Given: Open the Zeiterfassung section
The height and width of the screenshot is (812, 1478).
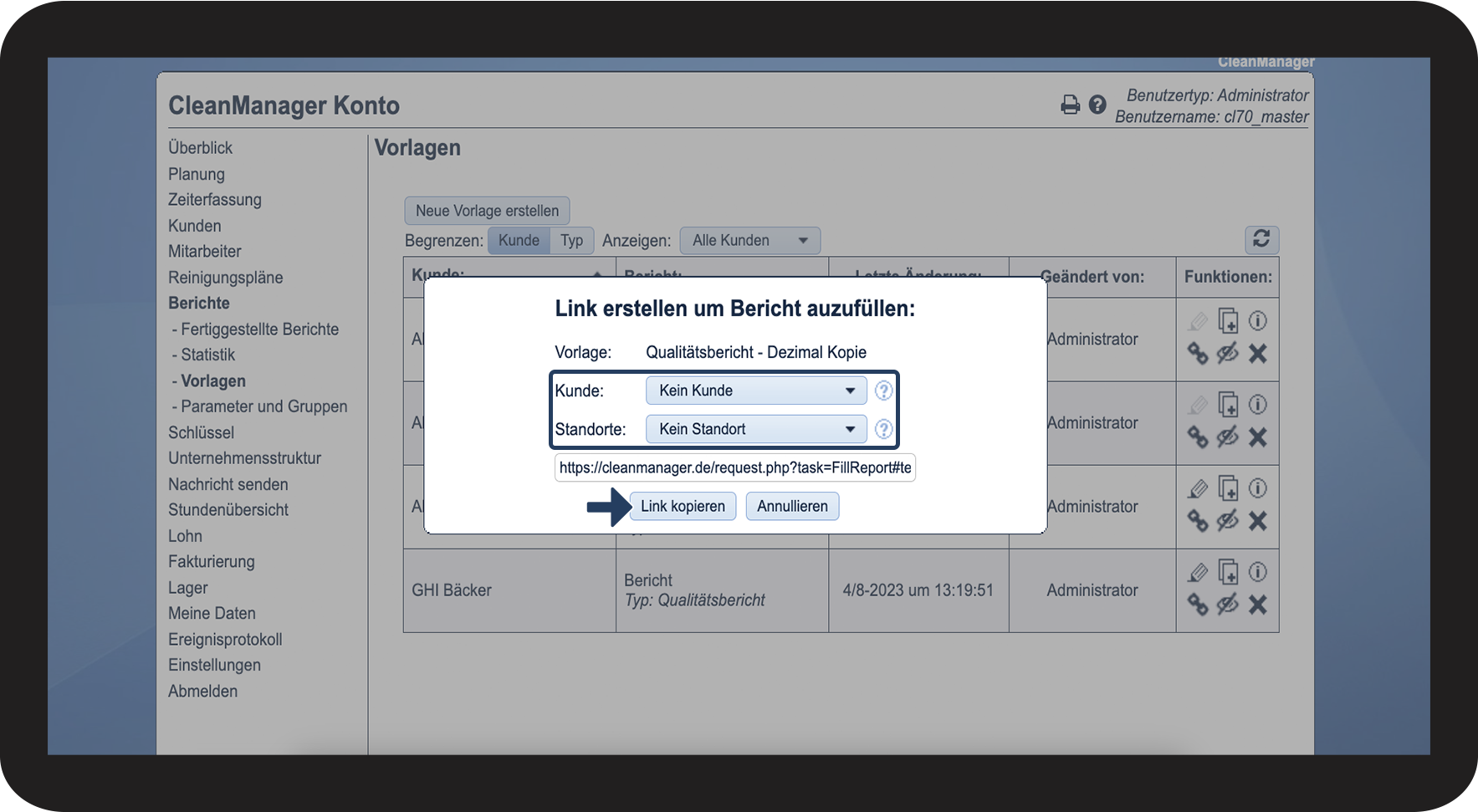Looking at the screenshot, I should [215, 200].
